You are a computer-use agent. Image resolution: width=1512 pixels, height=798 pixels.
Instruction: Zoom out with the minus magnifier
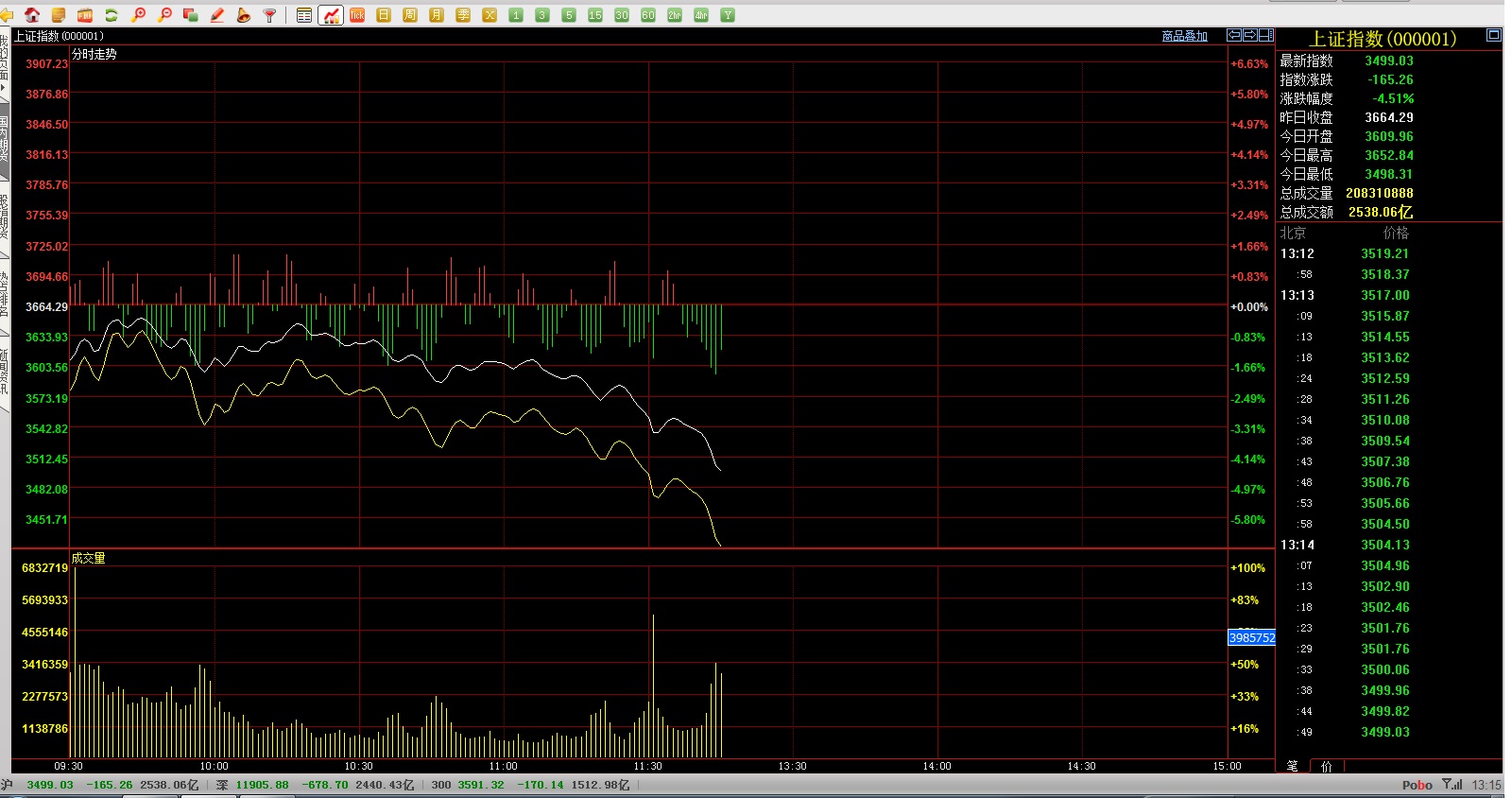point(164,15)
